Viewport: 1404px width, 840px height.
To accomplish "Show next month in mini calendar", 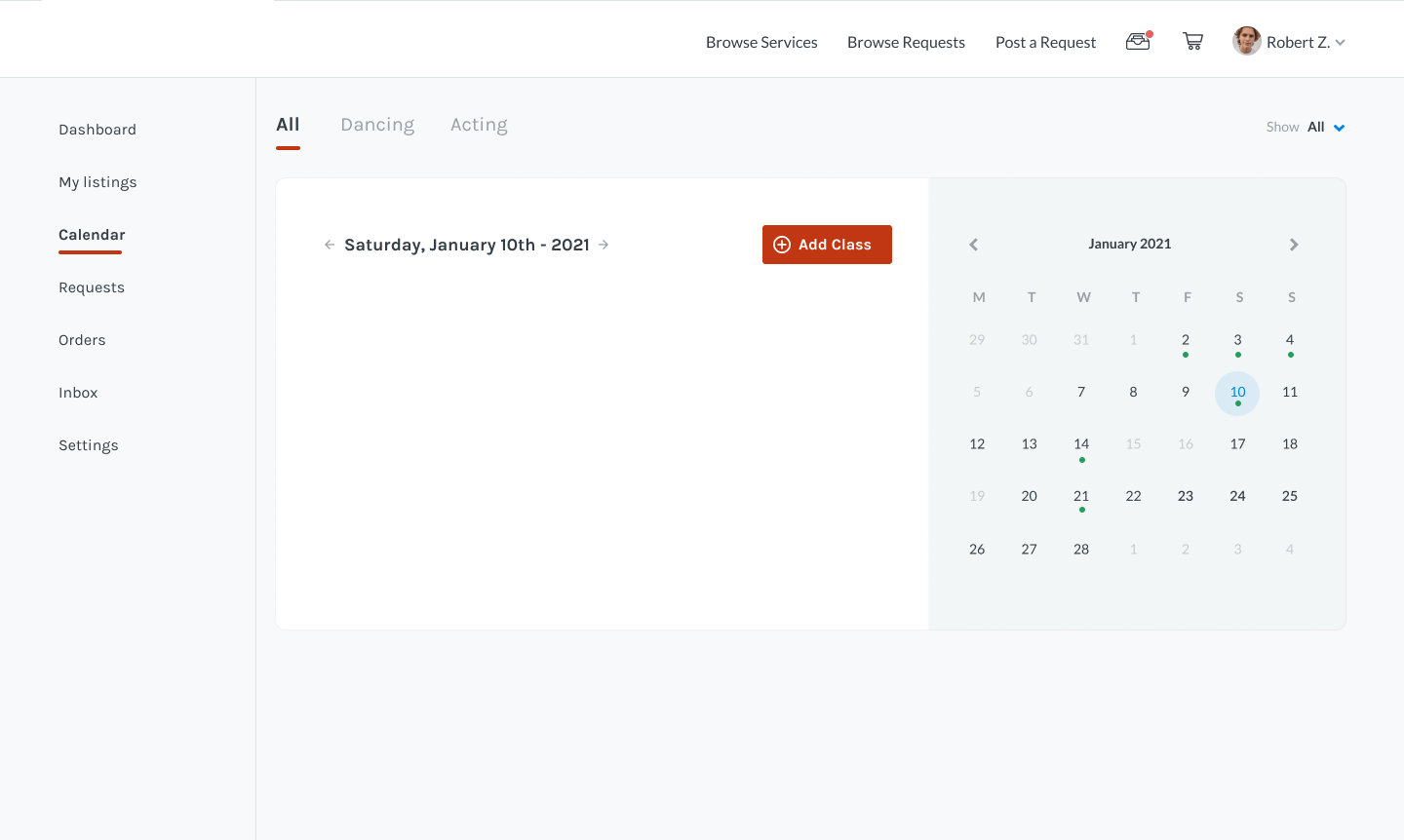I will [1294, 245].
